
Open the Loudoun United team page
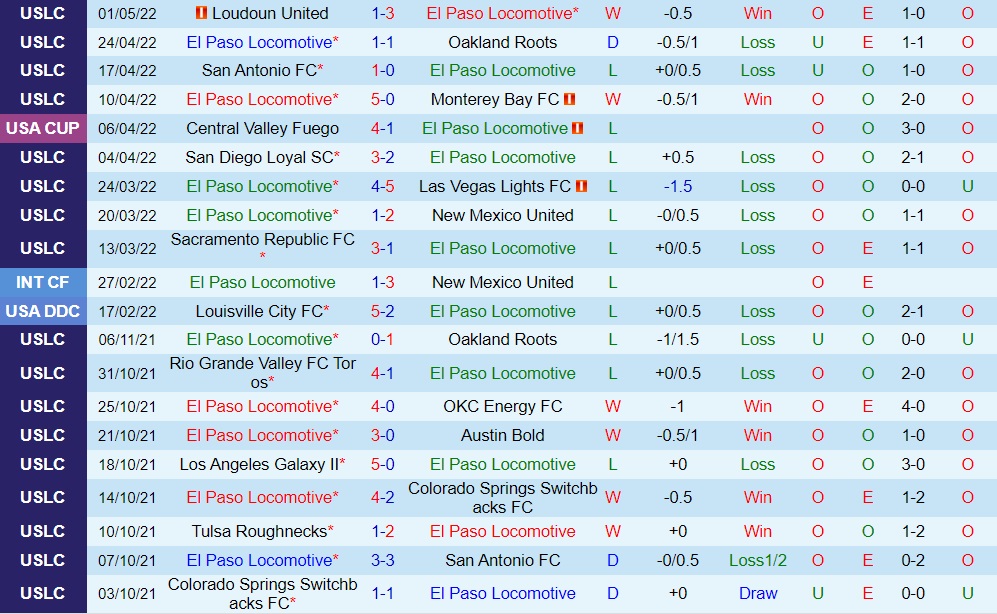[270, 13]
